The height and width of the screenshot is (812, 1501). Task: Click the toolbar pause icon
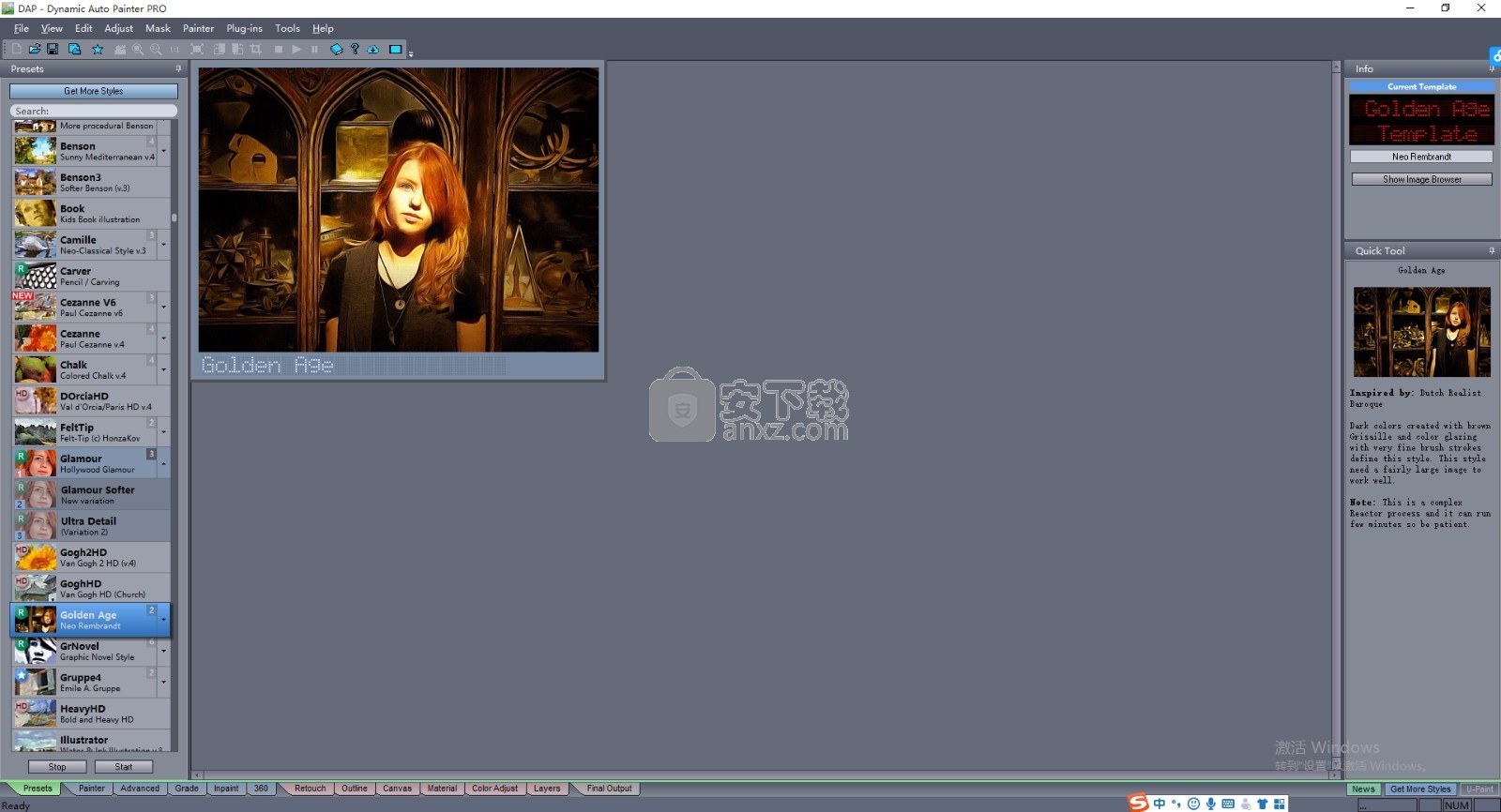(314, 49)
